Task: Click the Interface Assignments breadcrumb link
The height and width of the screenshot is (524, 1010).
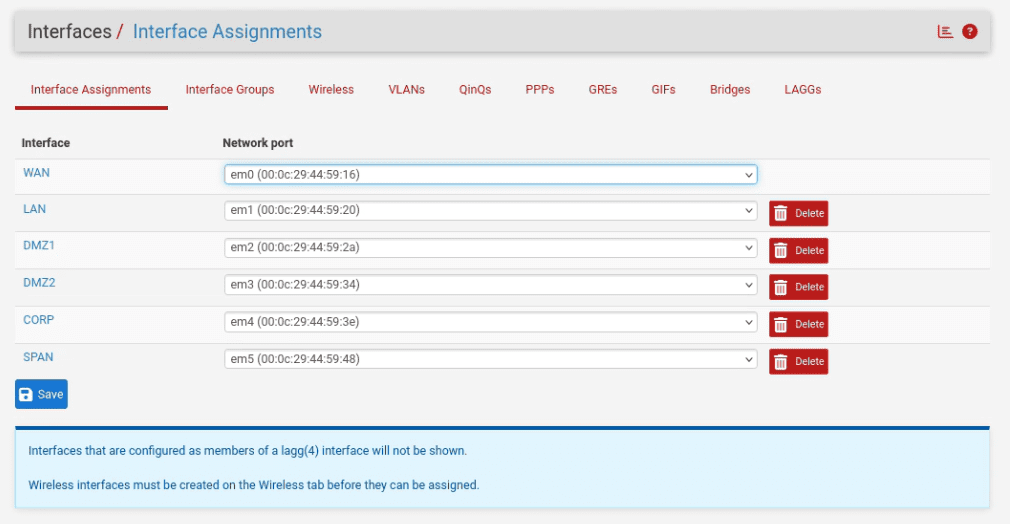Action: click(x=227, y=32)
